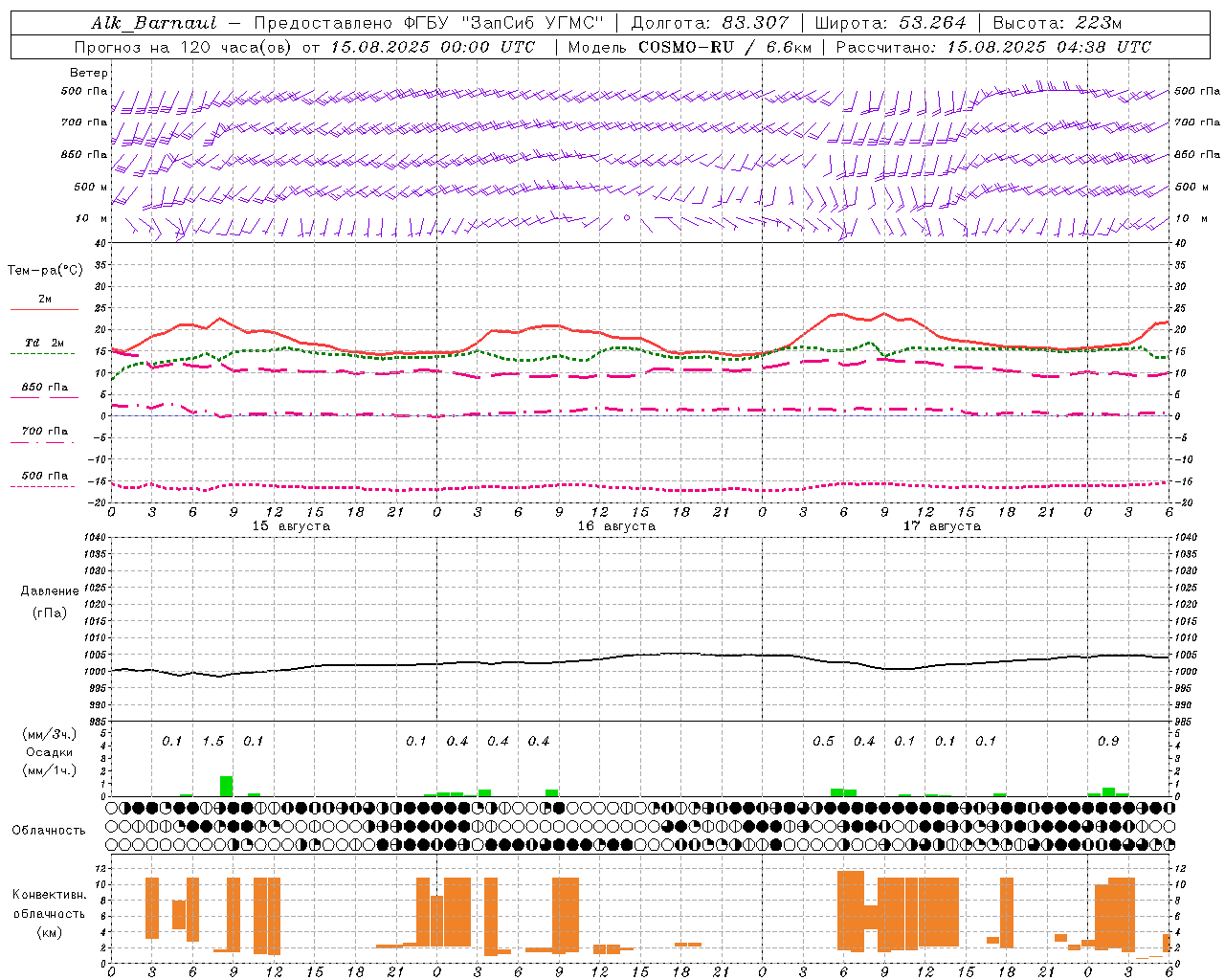The height and width of the screenshot is (980, 1225).
Task: Click the Давление panel label
Action: coord(50,591)
